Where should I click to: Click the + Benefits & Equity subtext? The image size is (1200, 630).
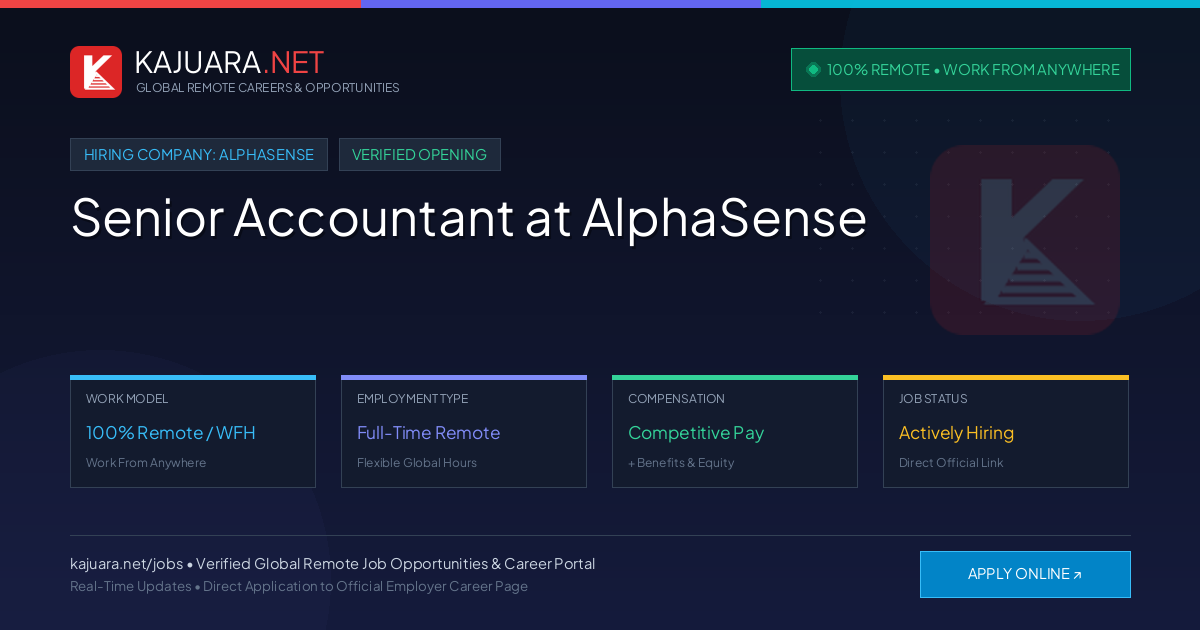click(681, 463)
